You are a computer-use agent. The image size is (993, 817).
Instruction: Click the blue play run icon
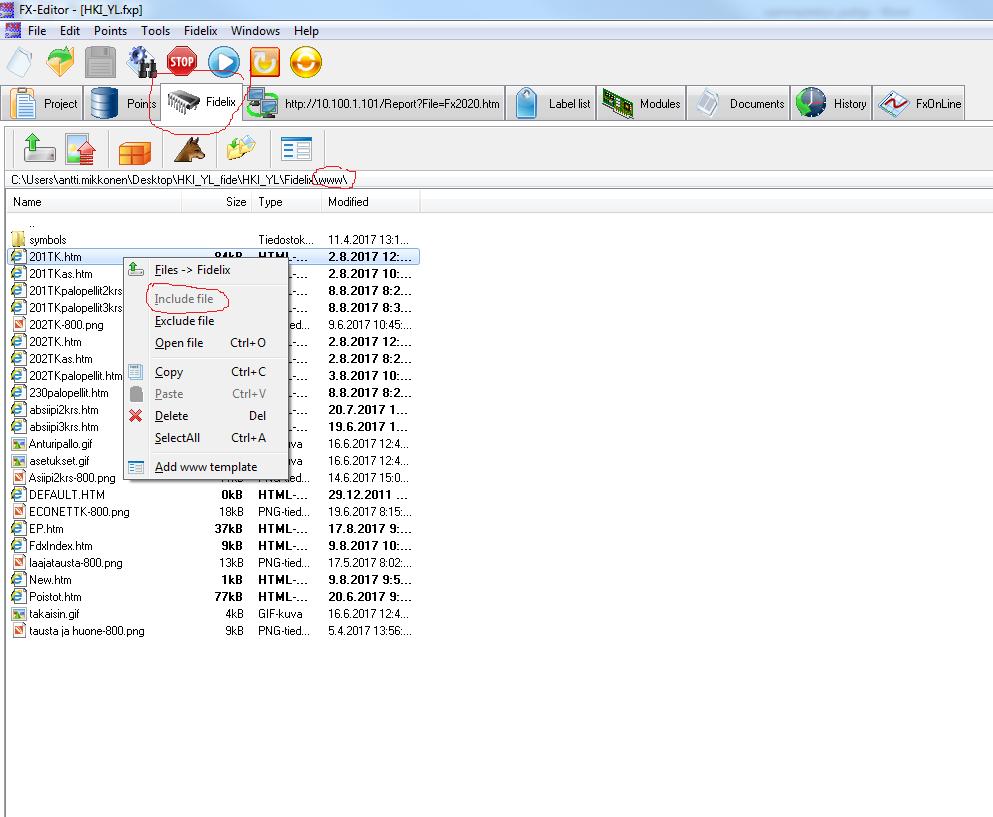pos(224,62)
